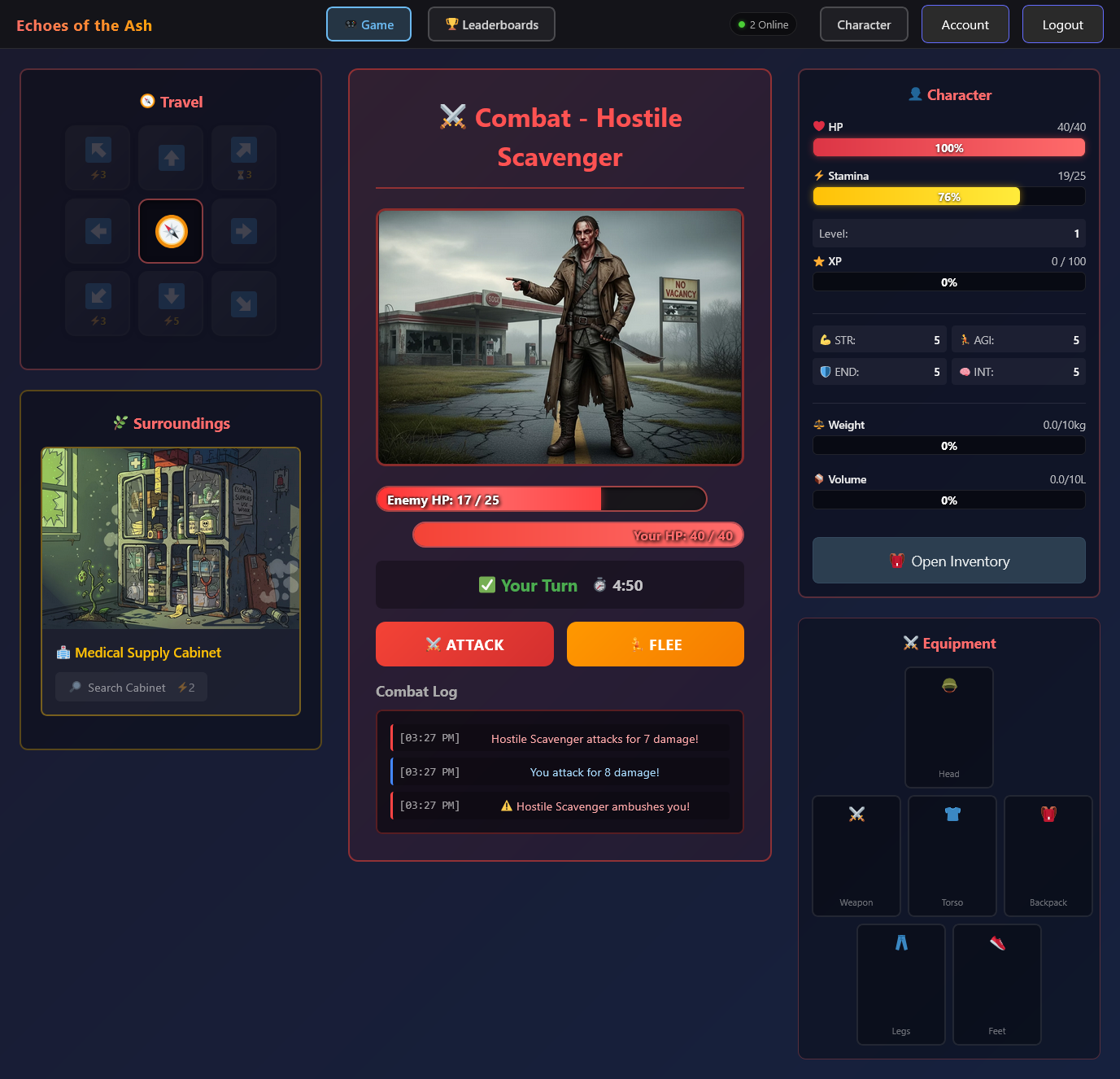1120x1079 pixels.
Task: Select the Head equipment slot
Action: 948,727
